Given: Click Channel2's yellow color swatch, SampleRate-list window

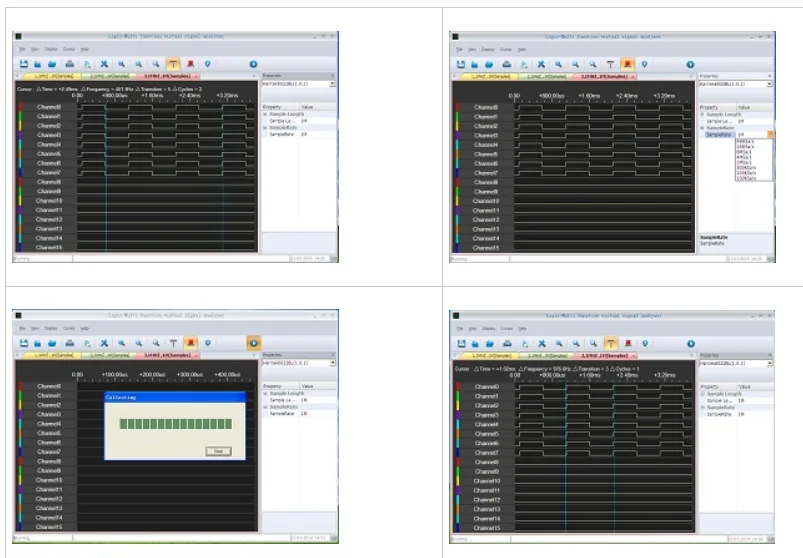Looking at the screenshot, I should 457,126.
